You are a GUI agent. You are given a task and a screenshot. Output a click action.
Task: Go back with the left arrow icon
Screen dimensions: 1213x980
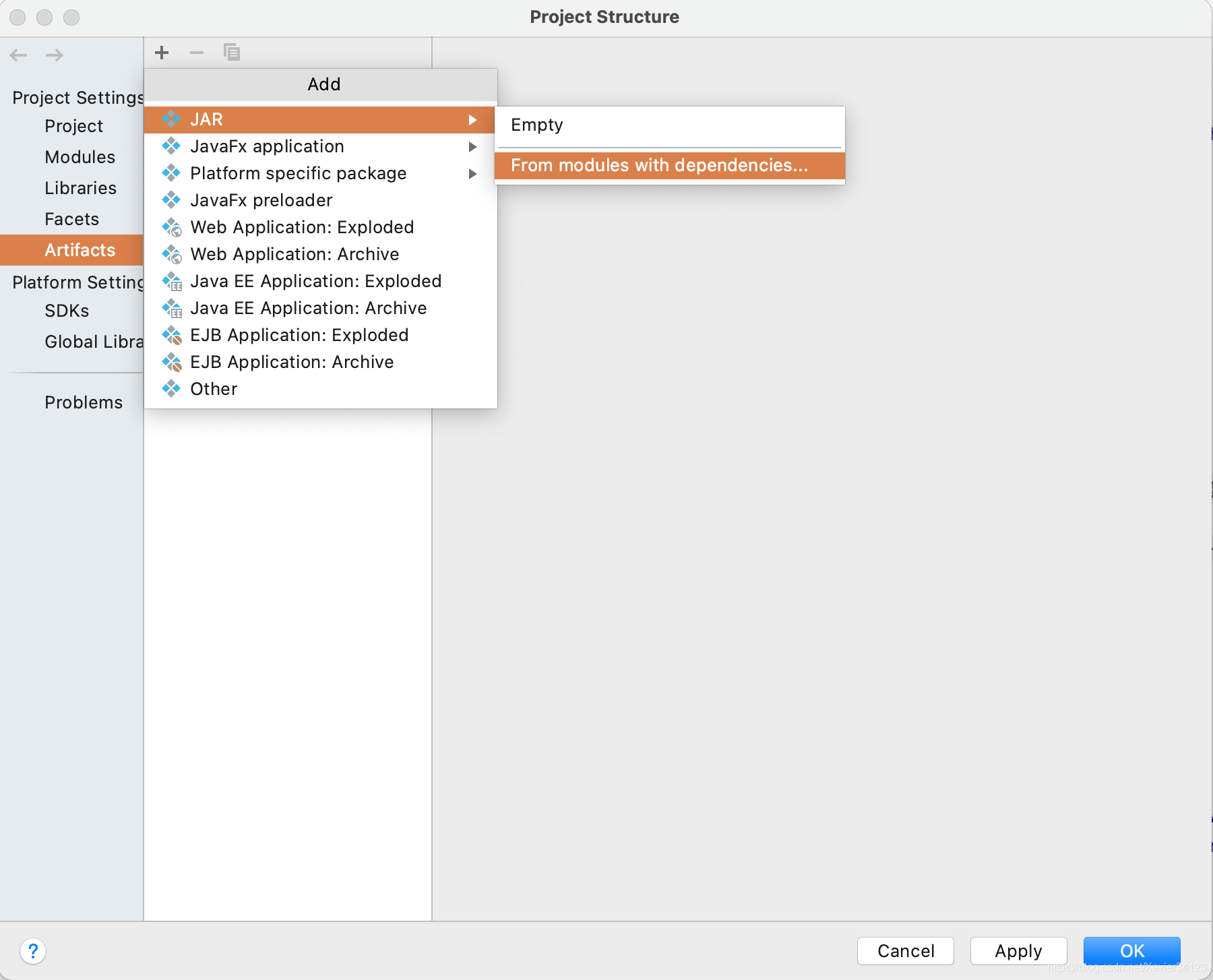click(19, 55)
